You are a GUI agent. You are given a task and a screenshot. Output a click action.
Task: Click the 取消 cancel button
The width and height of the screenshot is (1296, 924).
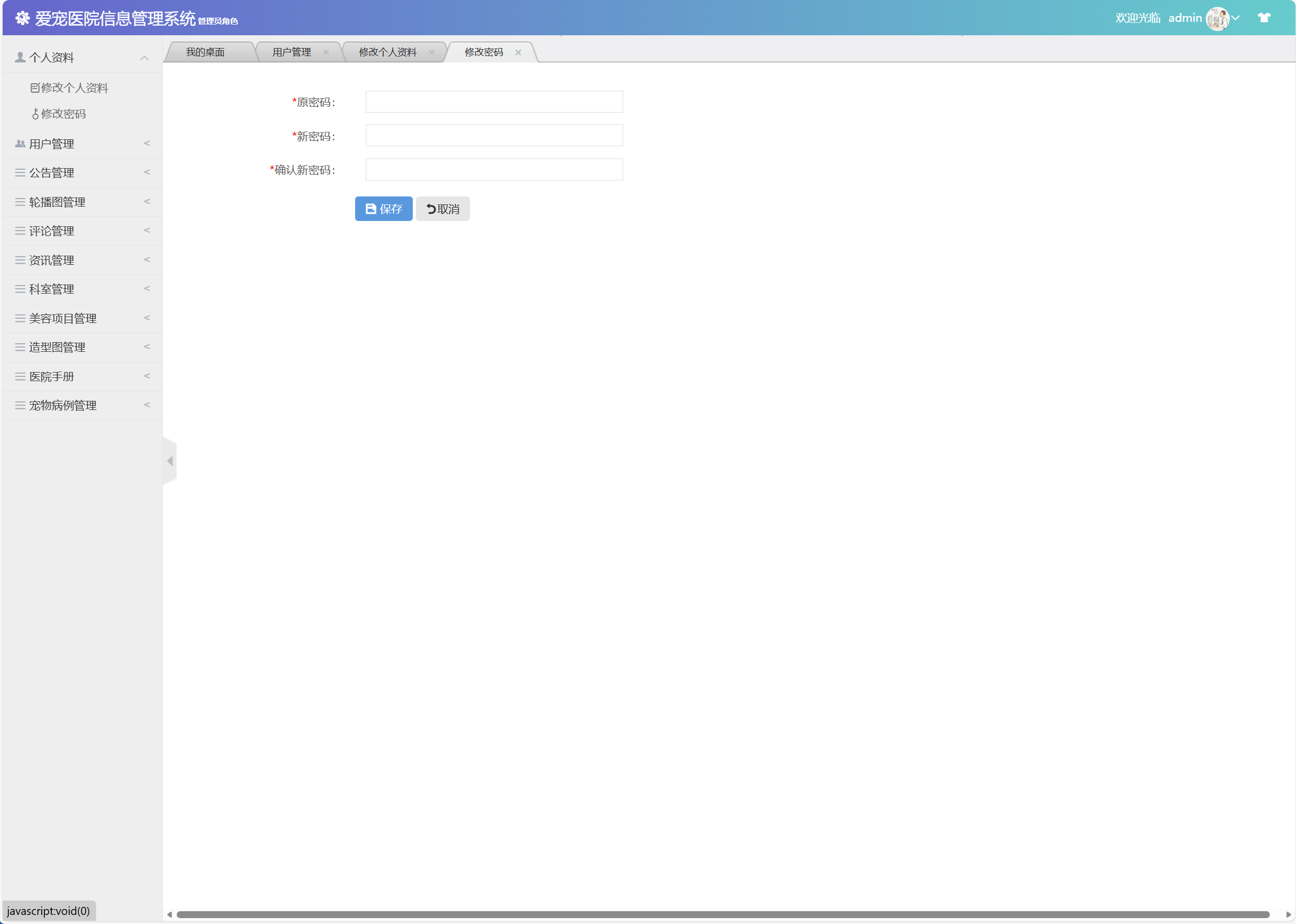[x=443, y=209]
